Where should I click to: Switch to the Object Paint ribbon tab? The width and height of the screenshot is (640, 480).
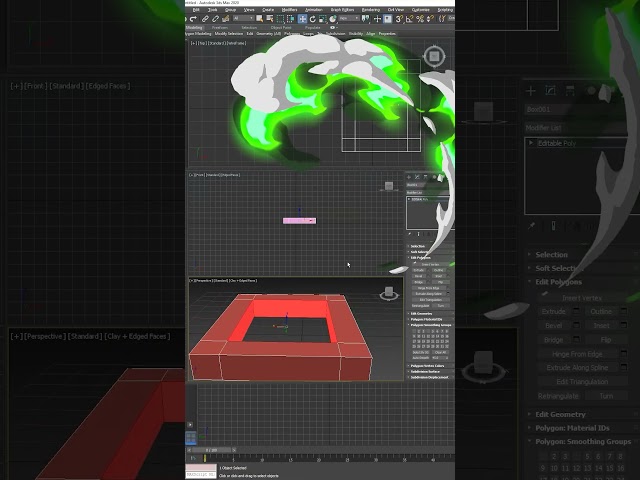(x=281, y=27)
